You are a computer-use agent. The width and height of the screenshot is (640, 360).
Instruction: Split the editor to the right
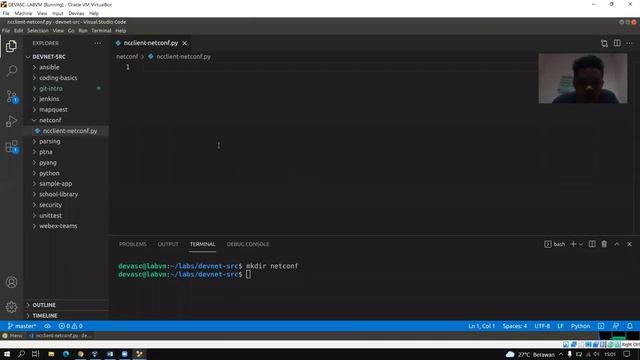point(617,43)
